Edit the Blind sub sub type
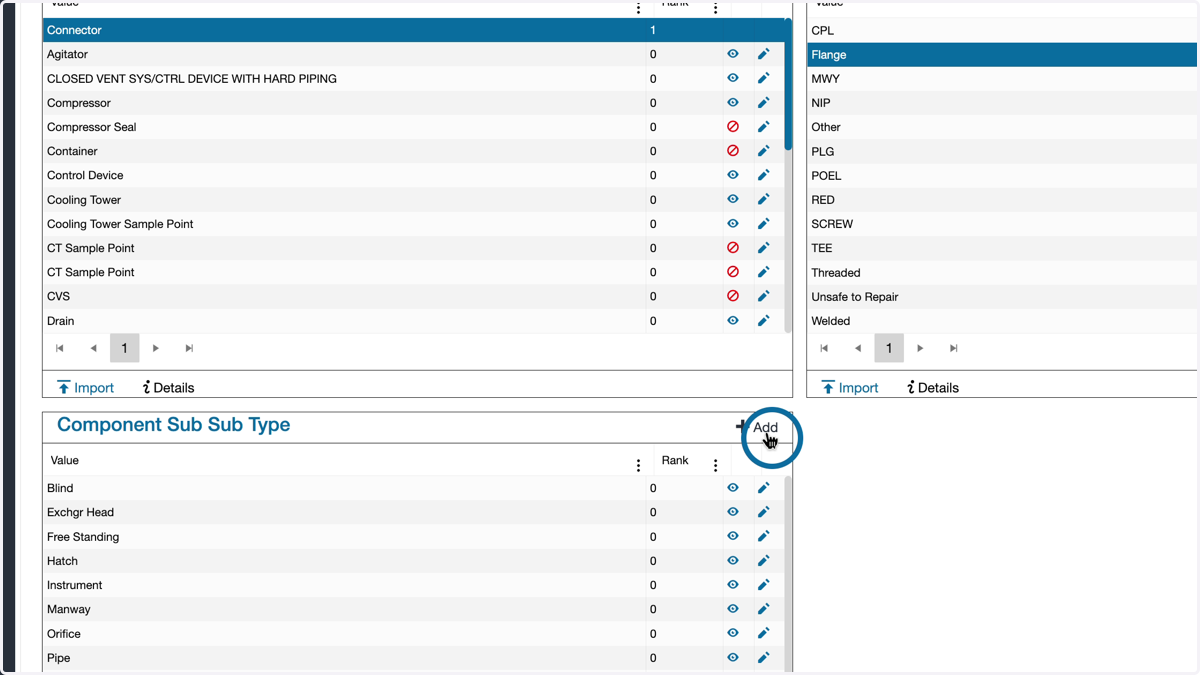The image size is (1200, 675). click(x=763, y=488)
